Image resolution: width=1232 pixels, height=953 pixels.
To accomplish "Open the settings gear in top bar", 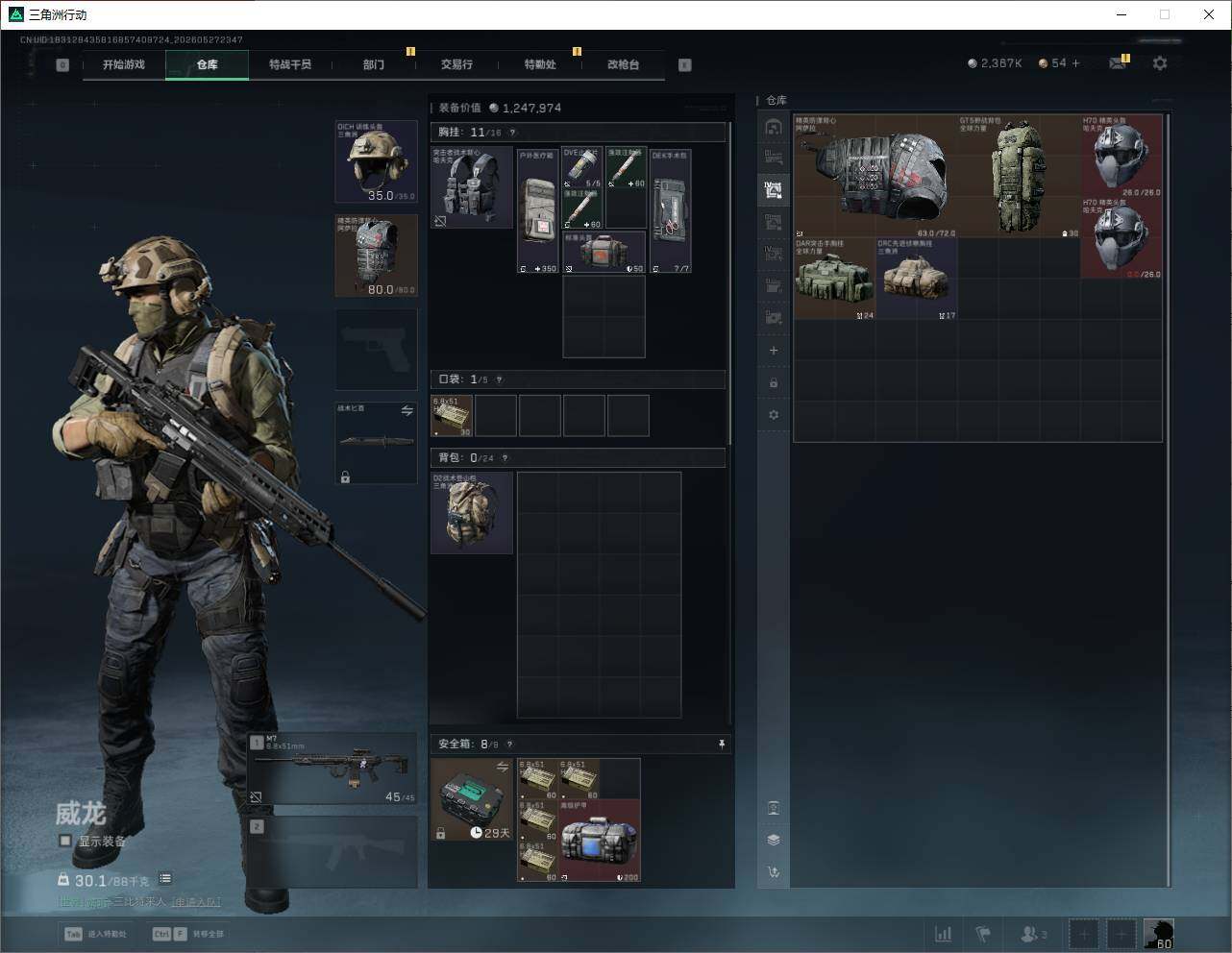I will 1160,63.
